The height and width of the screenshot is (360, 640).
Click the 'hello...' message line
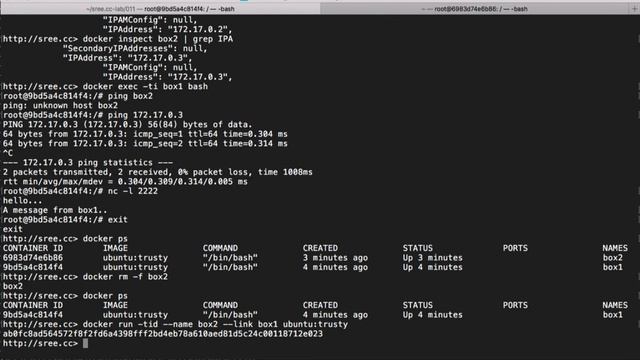tap(22, 201)
